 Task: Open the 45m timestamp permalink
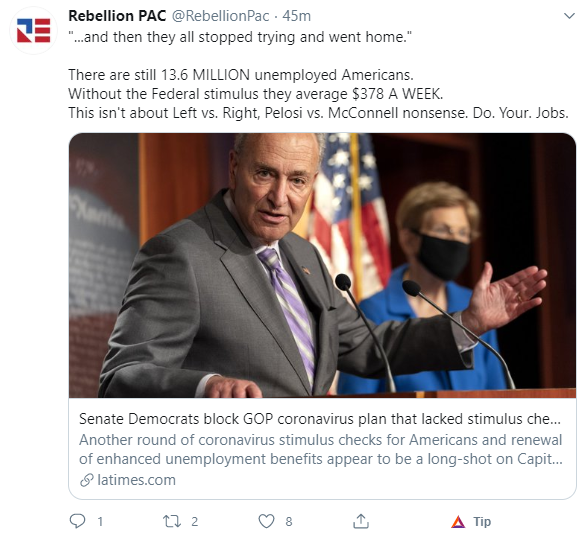296,16
